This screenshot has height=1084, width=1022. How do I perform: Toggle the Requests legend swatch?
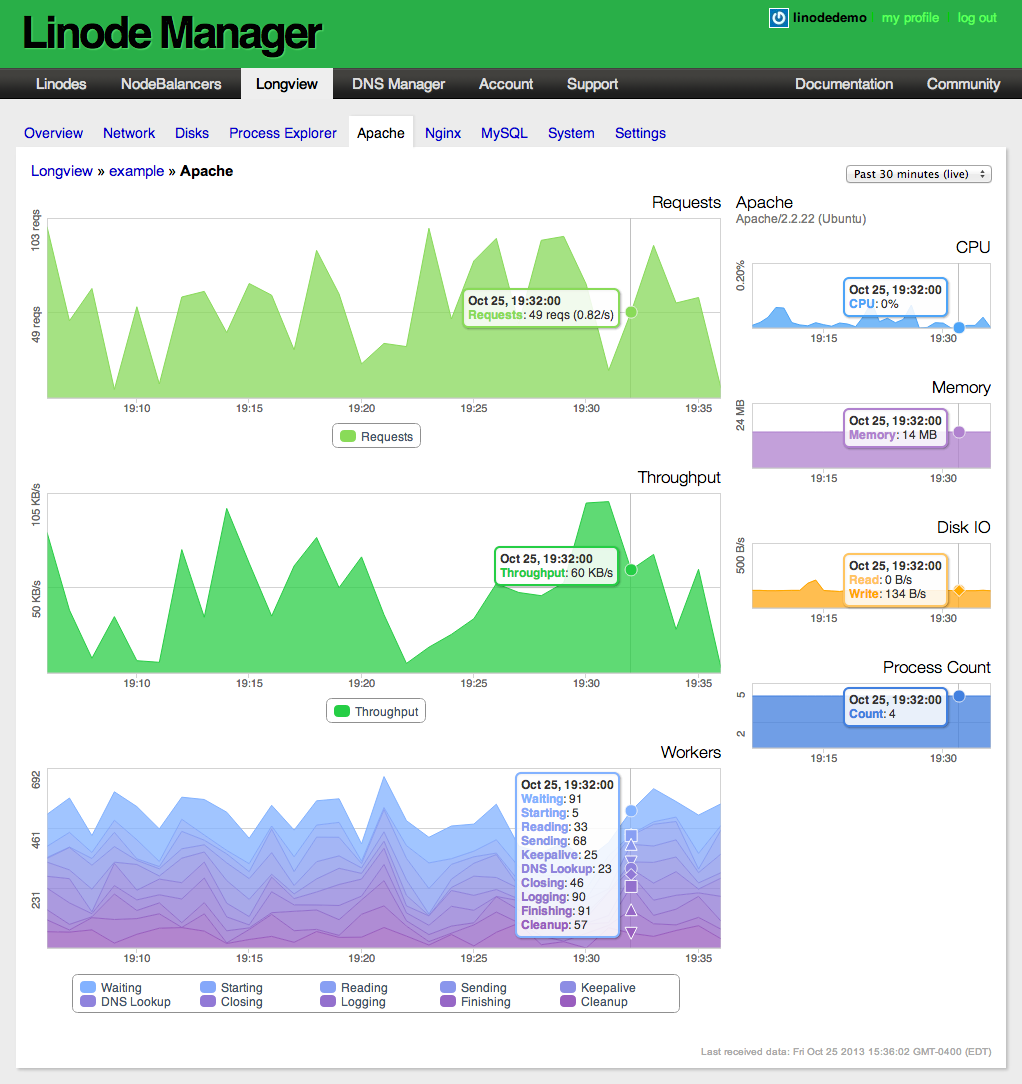pos(348,437)
